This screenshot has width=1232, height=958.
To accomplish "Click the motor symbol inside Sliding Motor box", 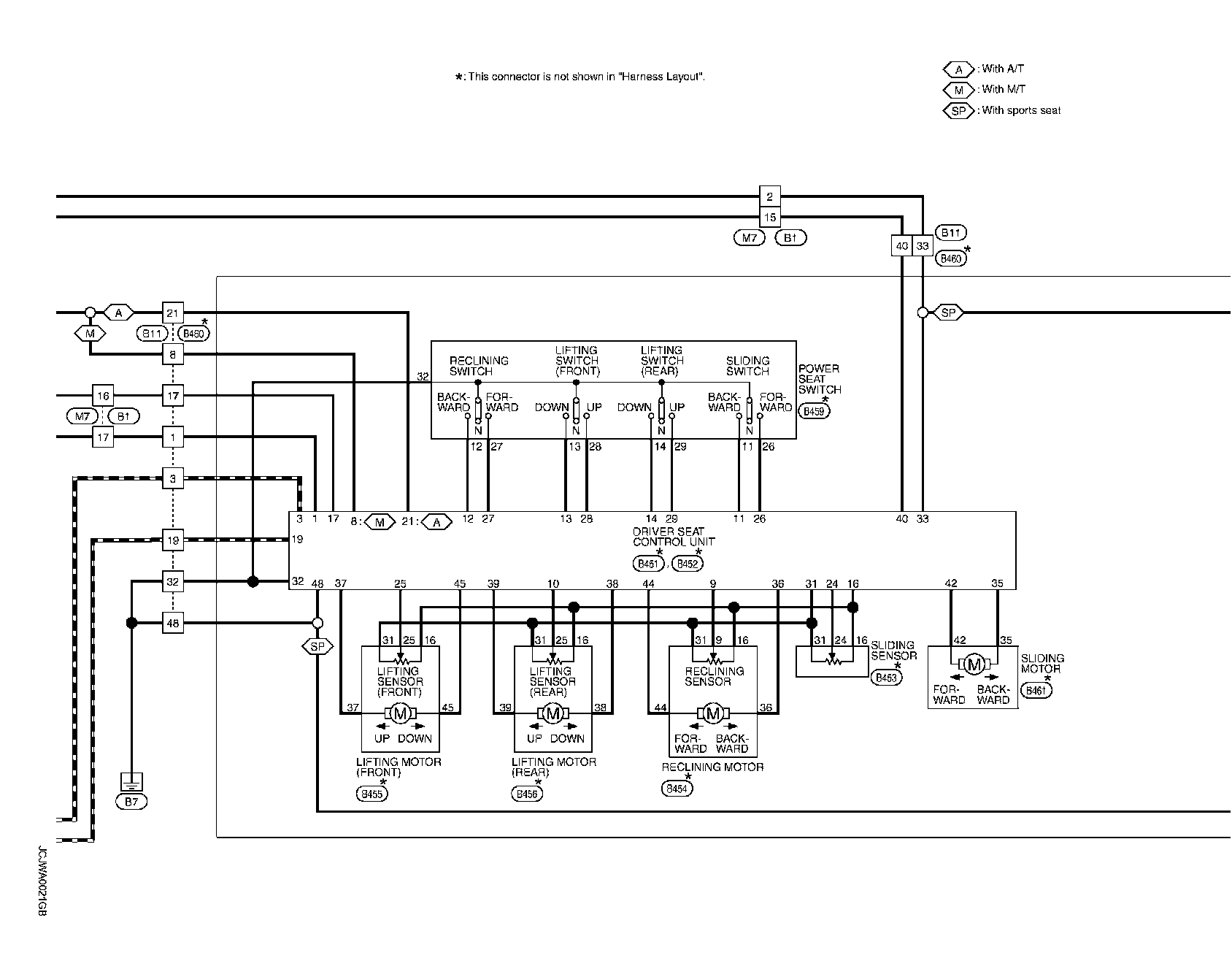I will (x=974, y=664).
